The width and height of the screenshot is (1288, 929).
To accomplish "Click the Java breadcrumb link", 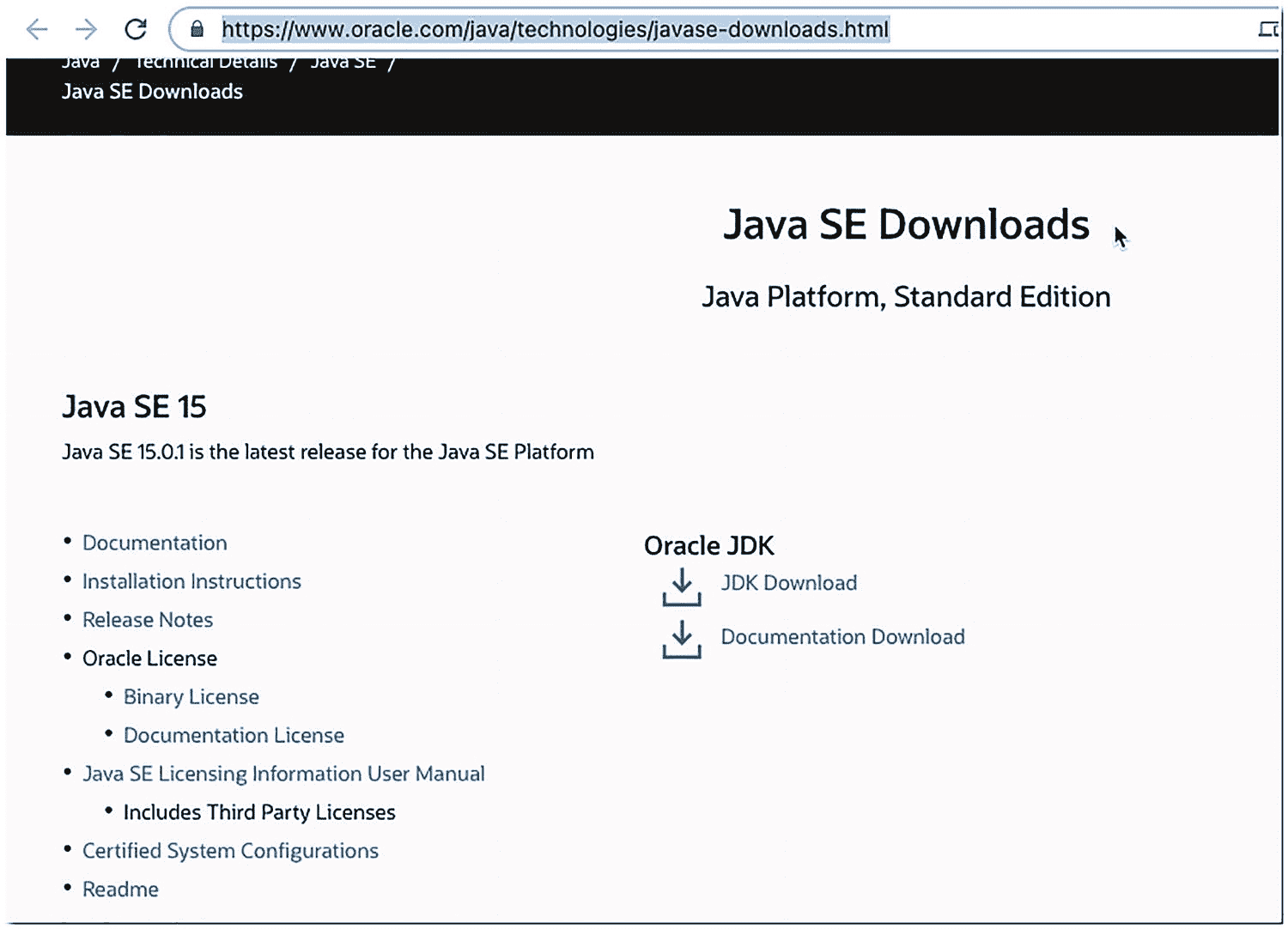I will tap(81, 63).
